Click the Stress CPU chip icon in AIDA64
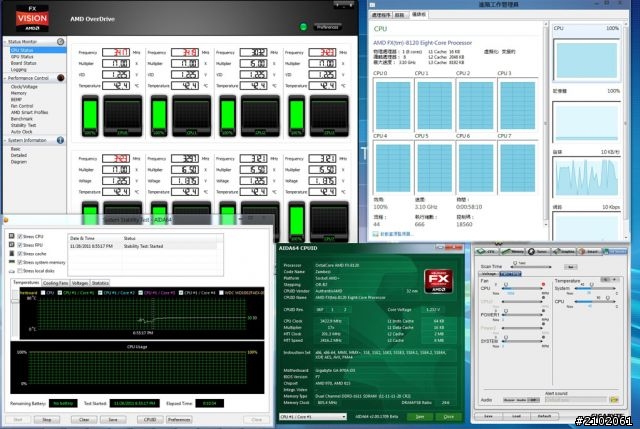The height and width of the screenshot is (429, 640). [11, 236]
